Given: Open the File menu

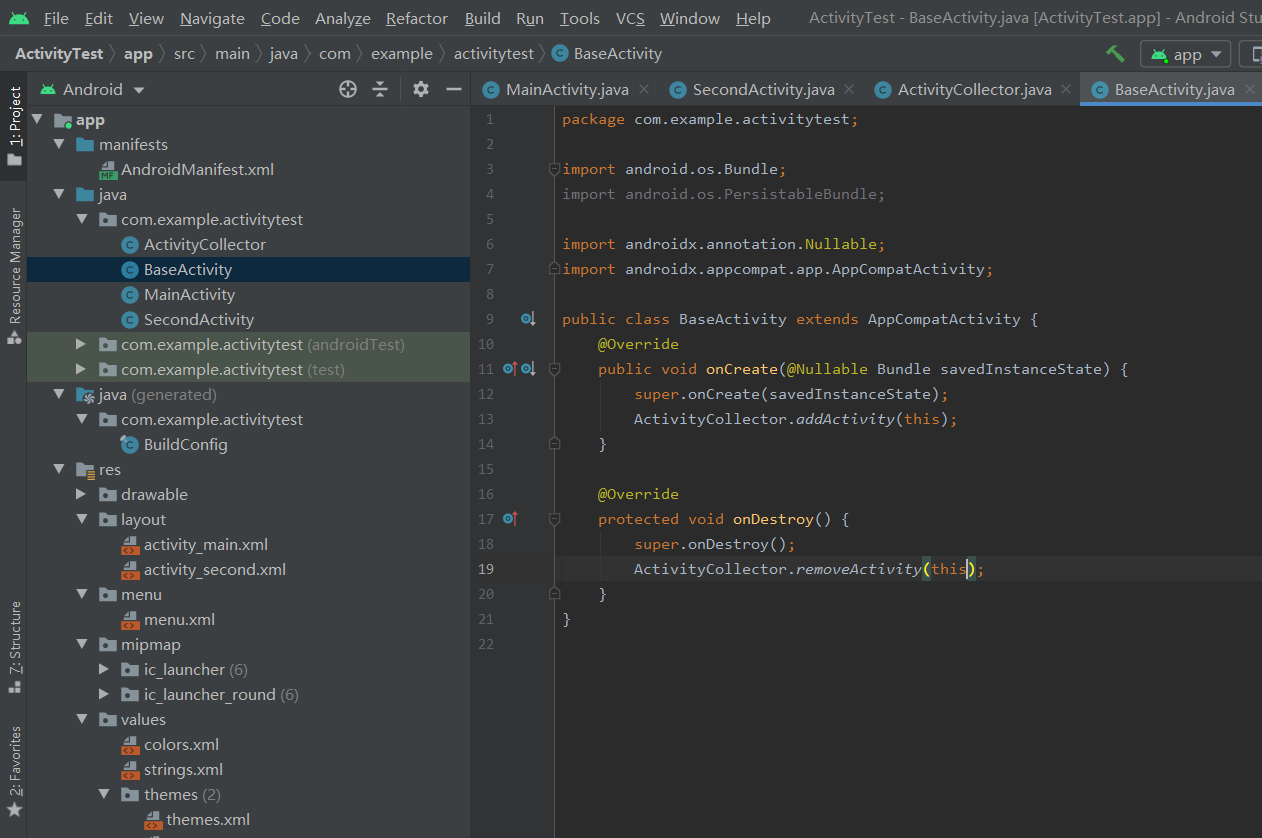Looking at the screenshot, I should tap(56, 18).
